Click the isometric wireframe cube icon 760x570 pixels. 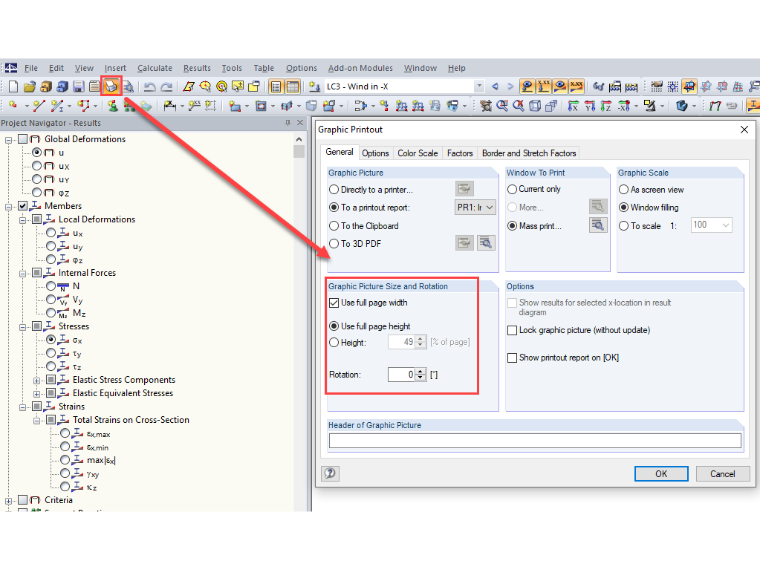[535, 105]
